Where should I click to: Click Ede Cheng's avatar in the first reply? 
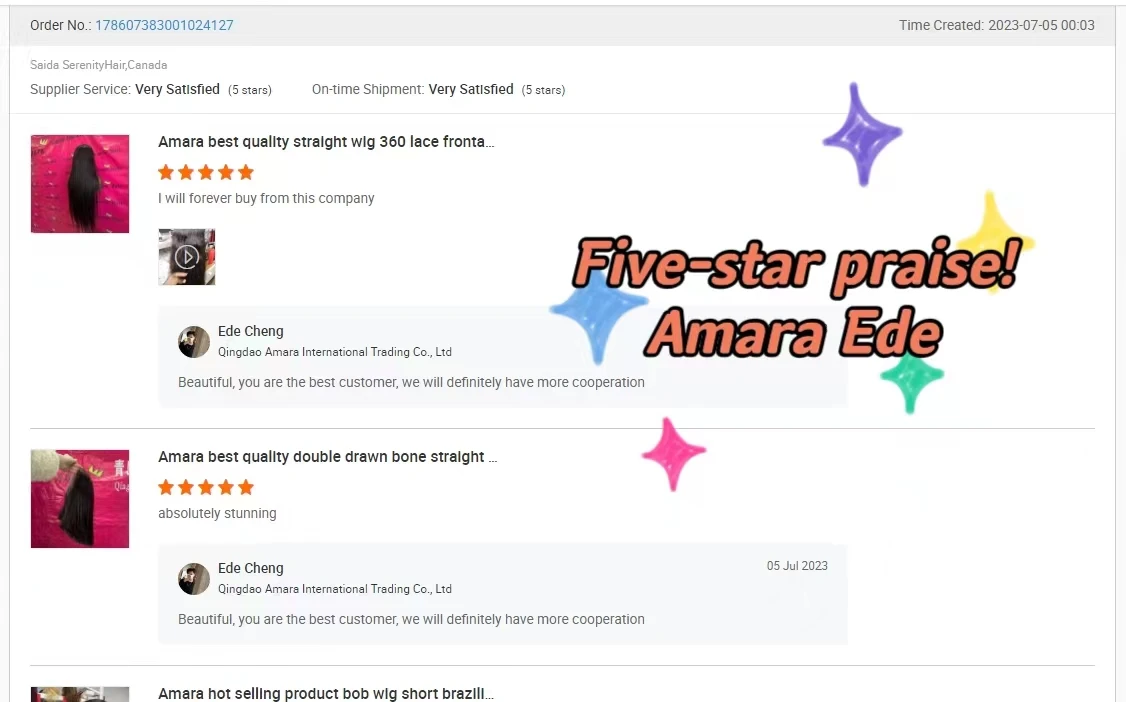pyautogui.click(x=194, y=342)
